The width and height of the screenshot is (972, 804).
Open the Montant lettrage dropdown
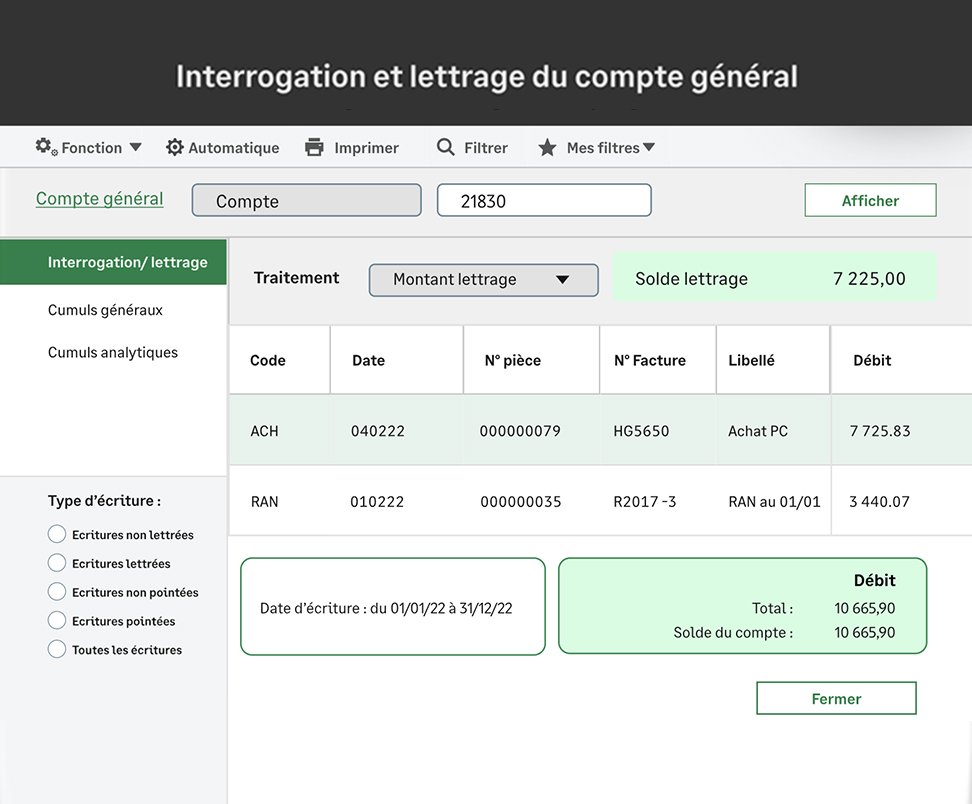click(x=483, y=280)
